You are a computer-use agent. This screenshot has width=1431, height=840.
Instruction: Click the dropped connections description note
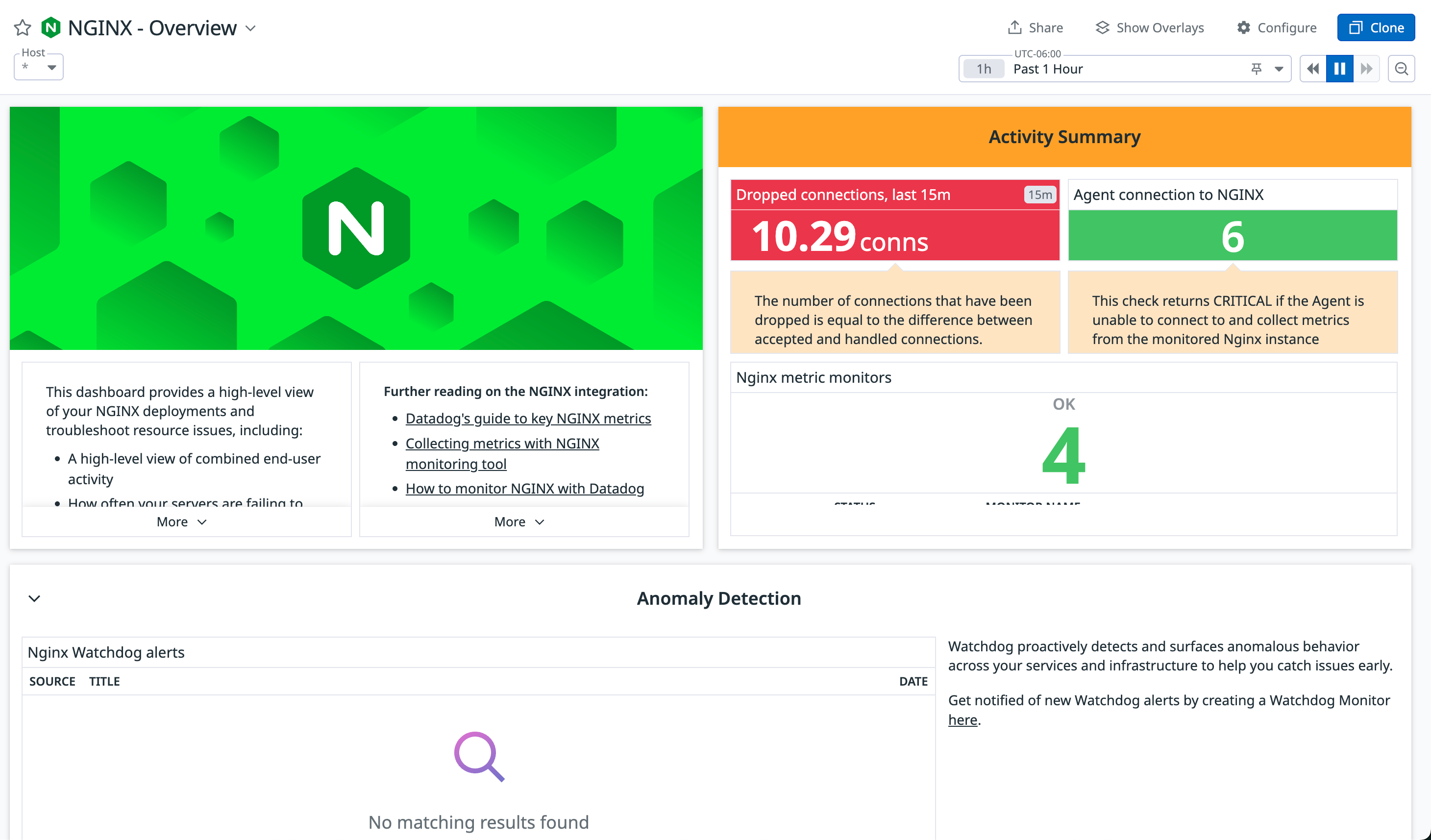(x=895, y=312)
